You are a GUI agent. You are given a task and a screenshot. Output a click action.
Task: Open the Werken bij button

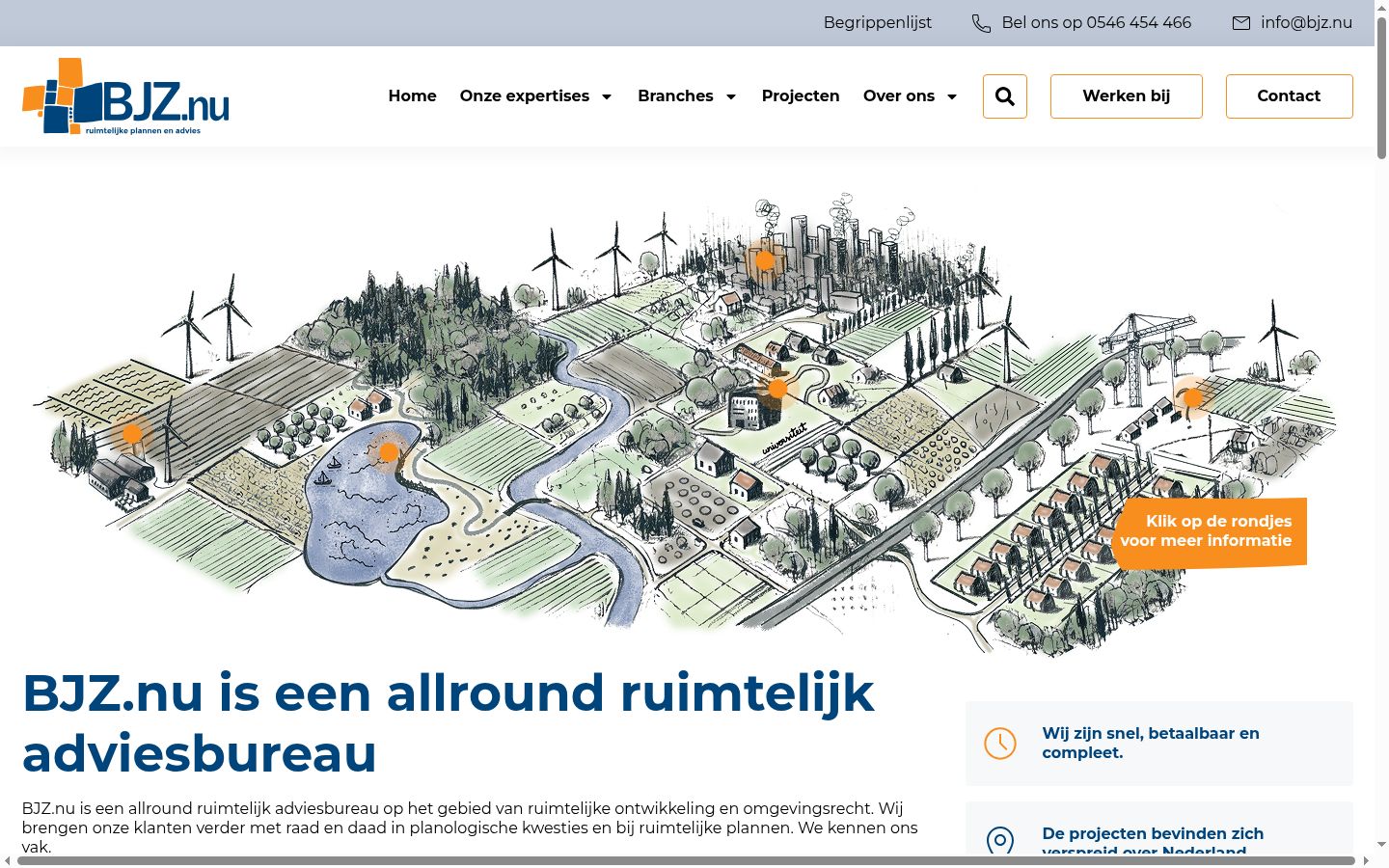click(x=1127, y=96)
